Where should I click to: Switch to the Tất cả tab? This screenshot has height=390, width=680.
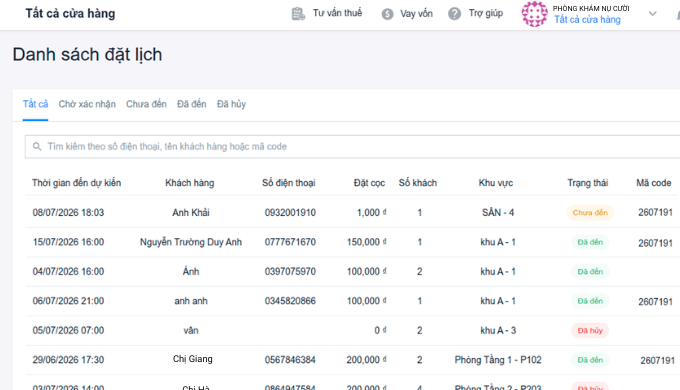(x=36, y=104)
